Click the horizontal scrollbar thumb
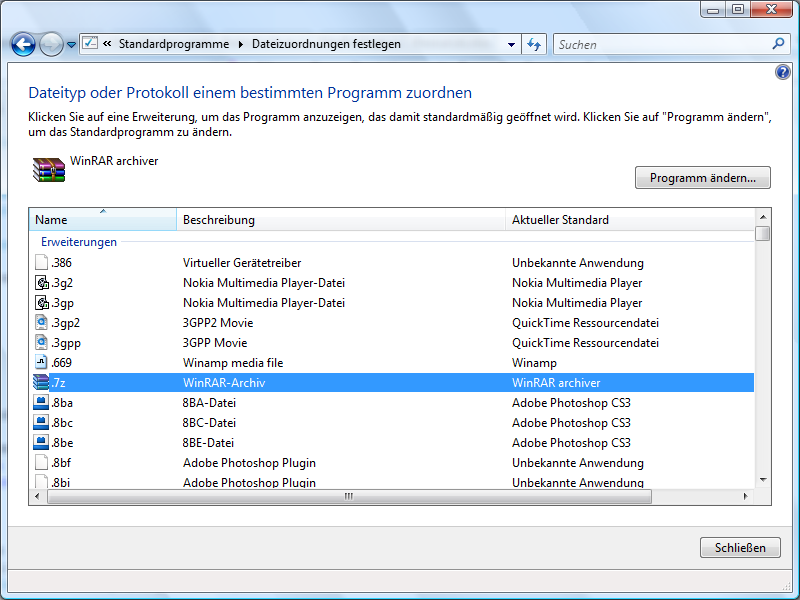This screenshot has width=800, height=600. click(349, 496)
